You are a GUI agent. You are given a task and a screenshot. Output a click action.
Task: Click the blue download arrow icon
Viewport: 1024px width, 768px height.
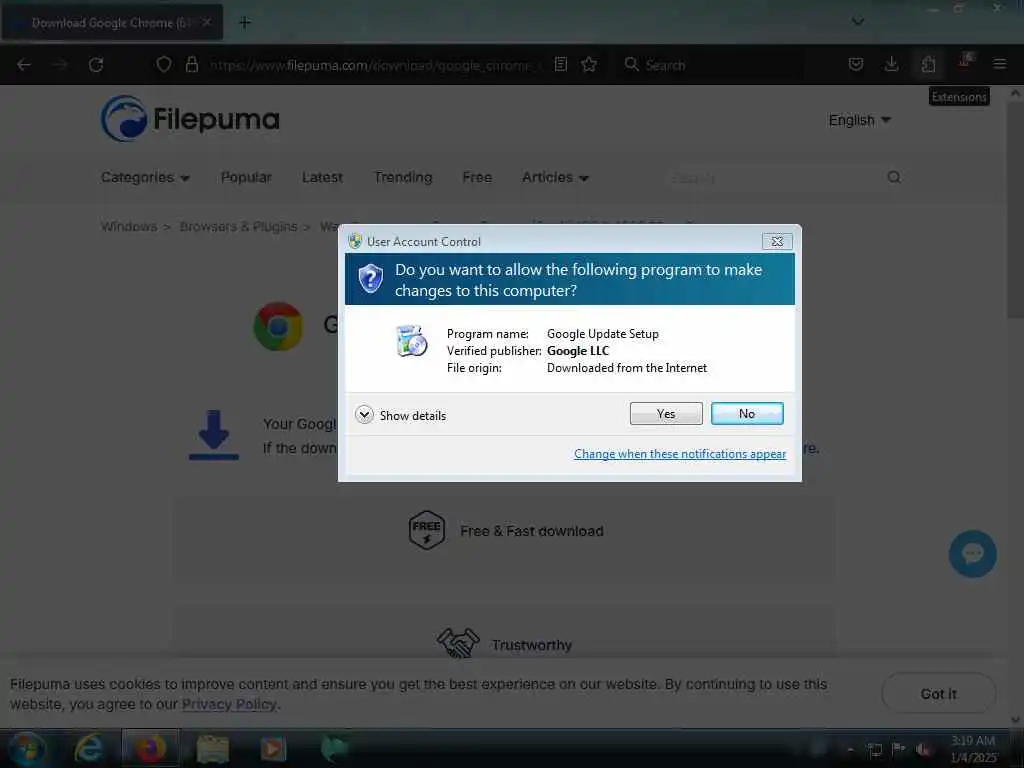[214, 435]
